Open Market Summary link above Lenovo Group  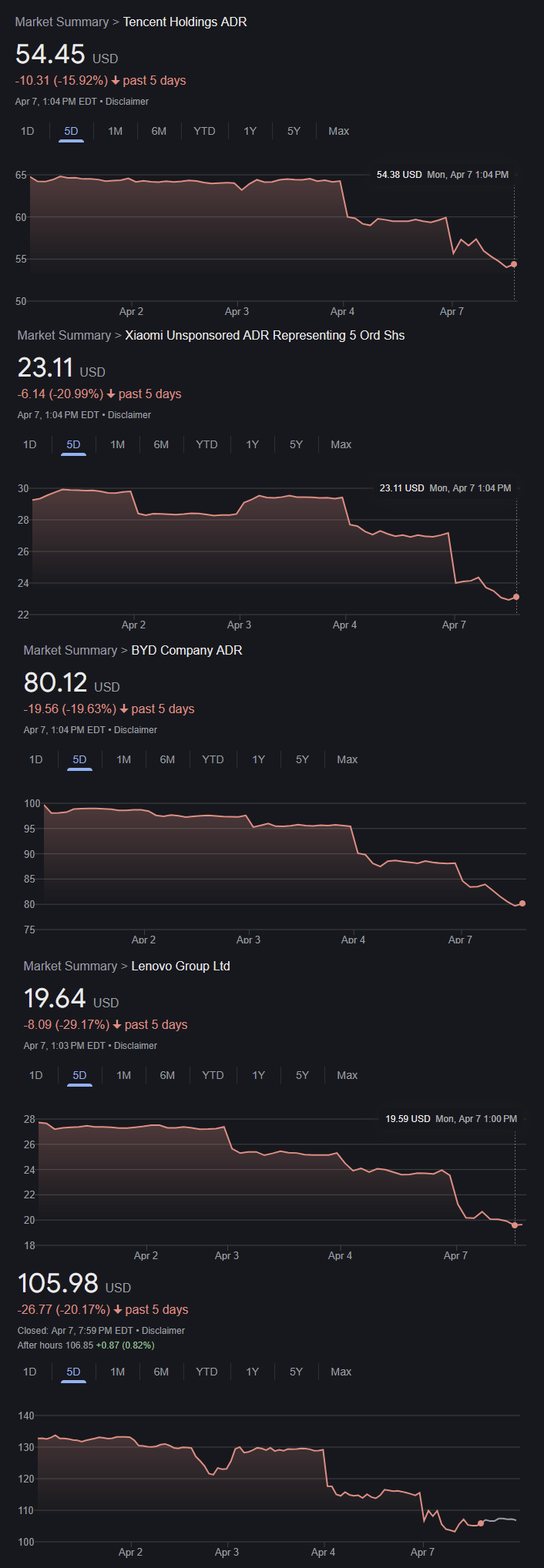70,966
